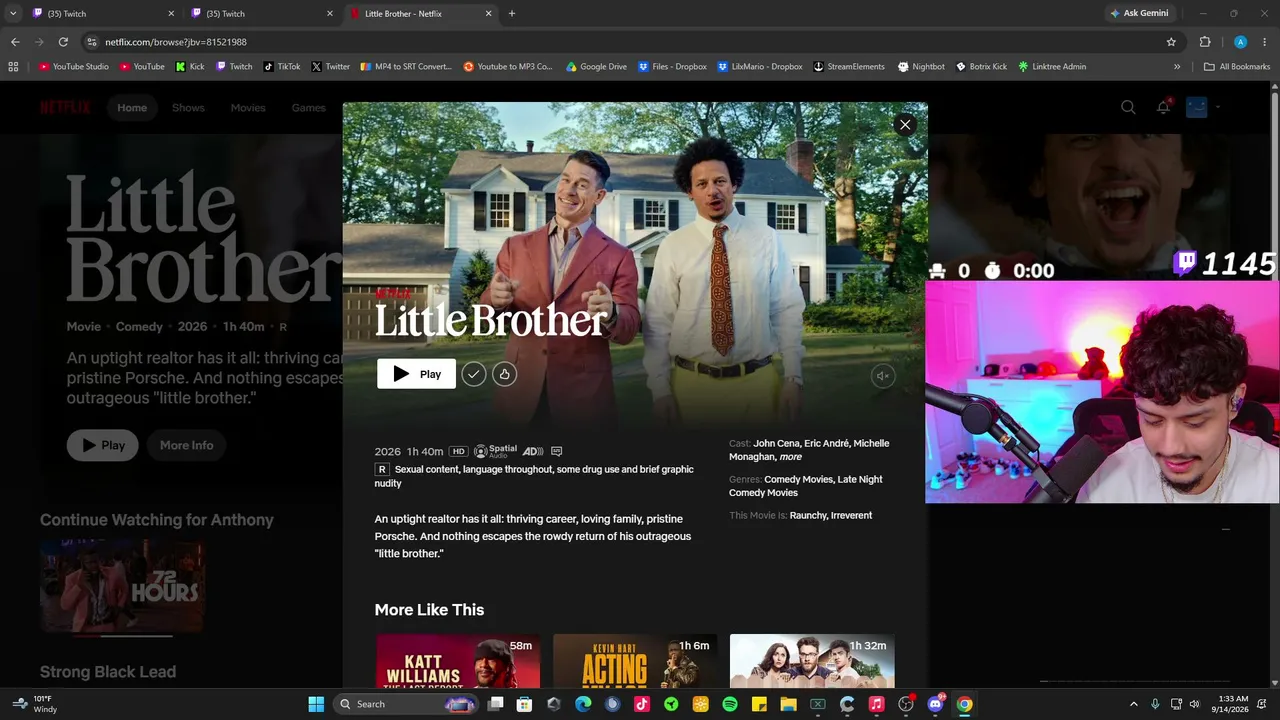
Task: Open the Chrome extensions puzzle icon
Action: (x=1205, y=42)
